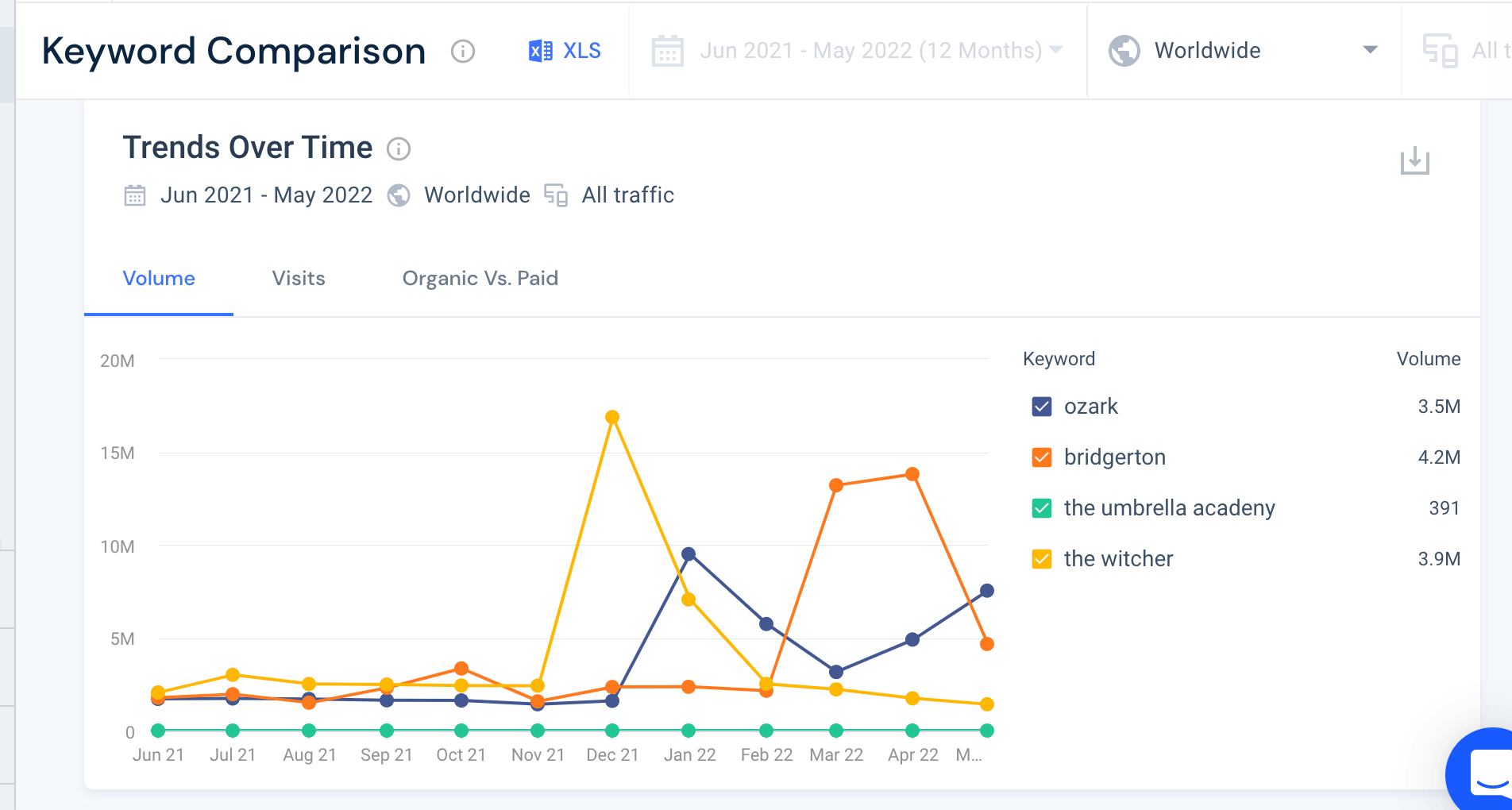1512x810 pixels.
Task: Open the date range dropdown
Action: (x=1056, y=50)
